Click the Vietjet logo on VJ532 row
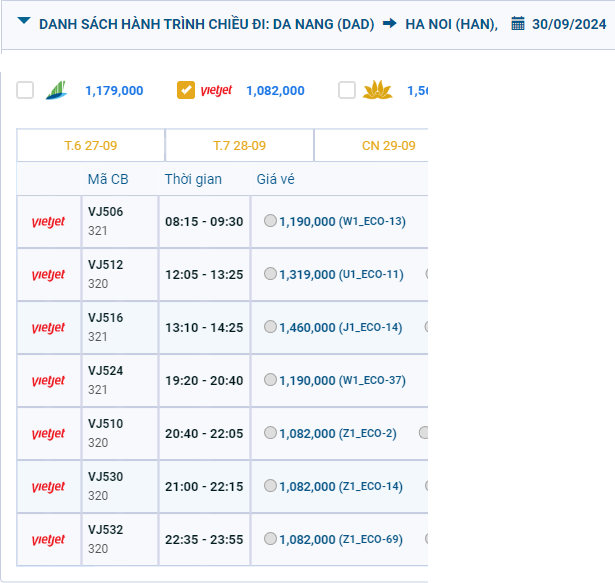Viewport: 615px width, 583px height. click(48, 540)
